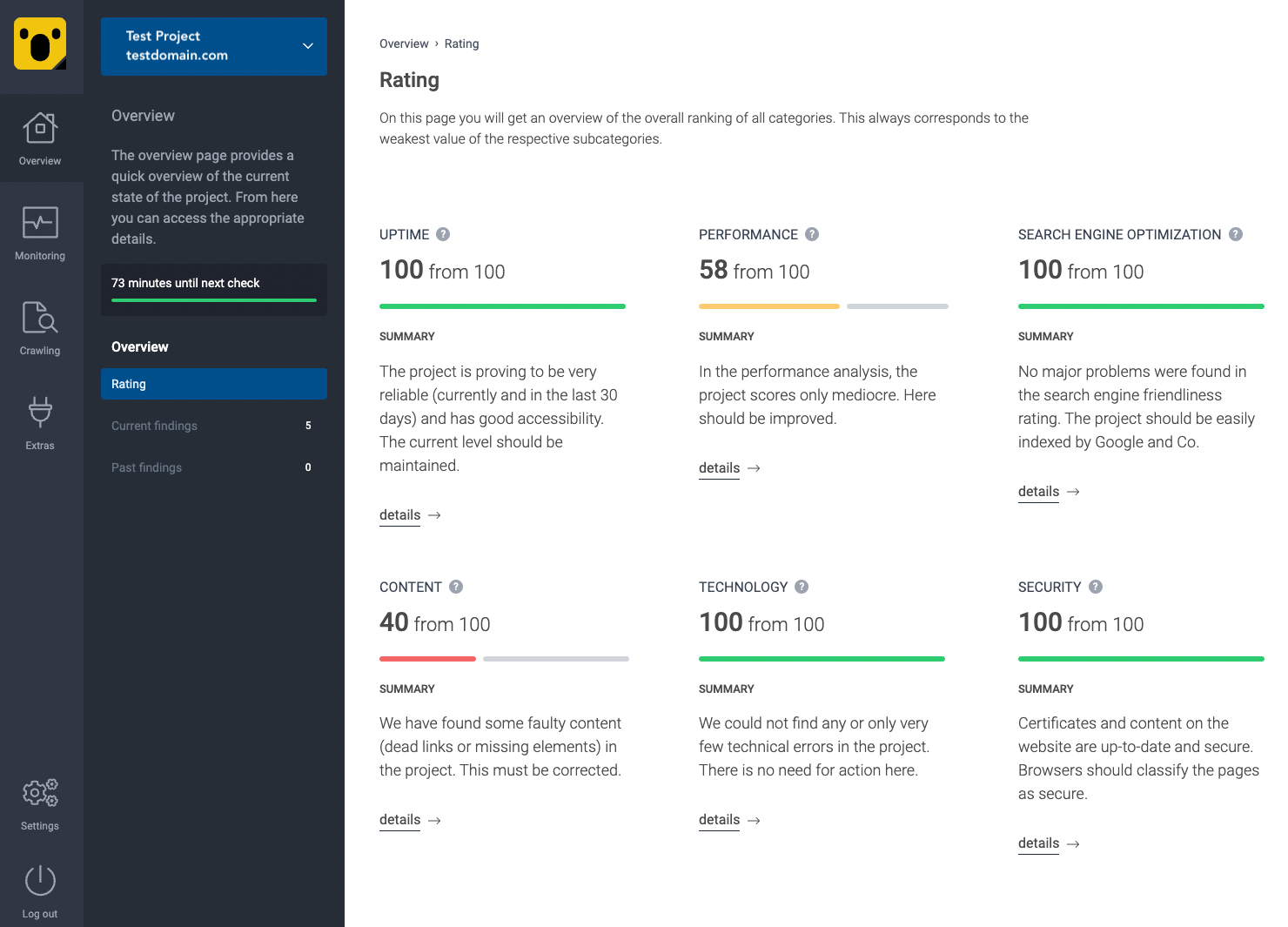Click the SECURITY help icon
This screenshot has height=927, width=1288.
click(1095, 587)
